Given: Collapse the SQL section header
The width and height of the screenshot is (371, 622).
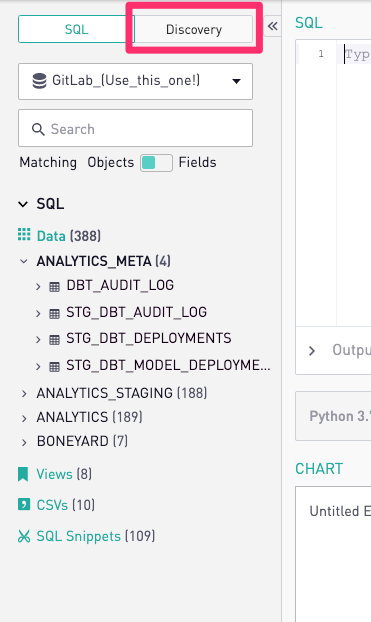Looking at the screenshot, I should click(x=23, y=204).
